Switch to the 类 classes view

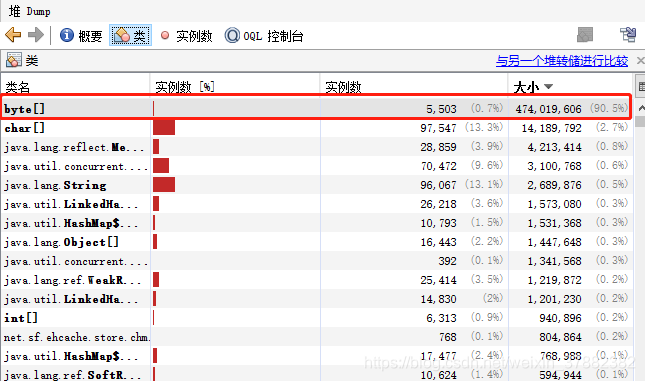[x=130, y=35]
